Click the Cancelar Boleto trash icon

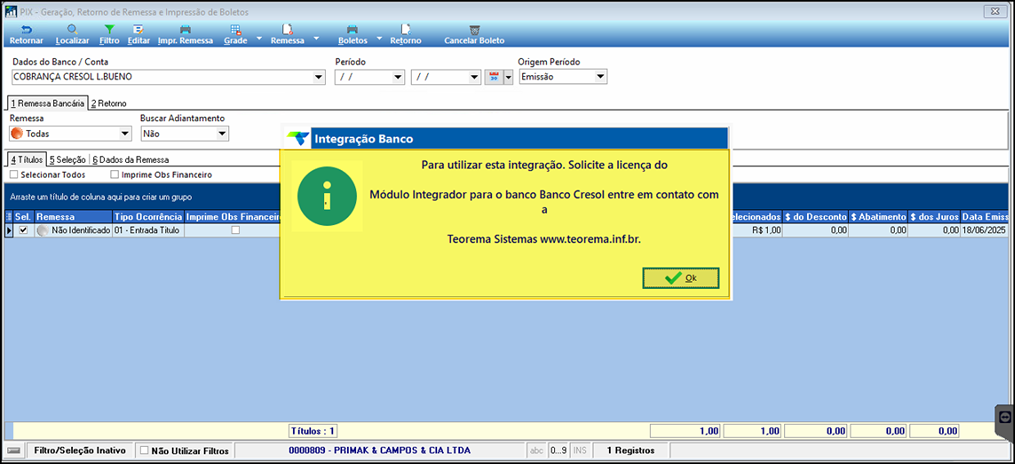coord(474,30)
